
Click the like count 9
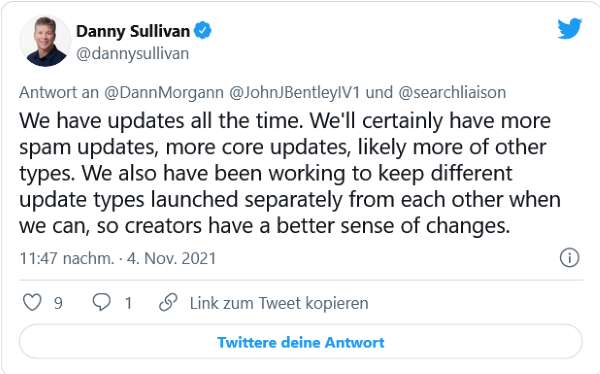click(x=58, y=303)
